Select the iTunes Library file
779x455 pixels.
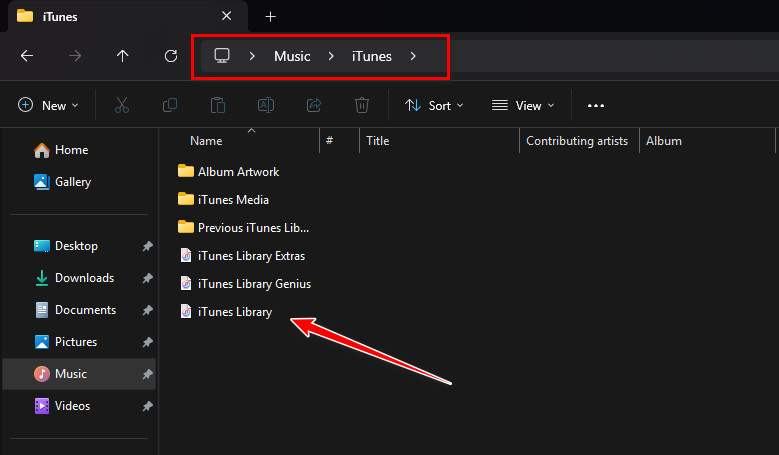coord(234,312)
